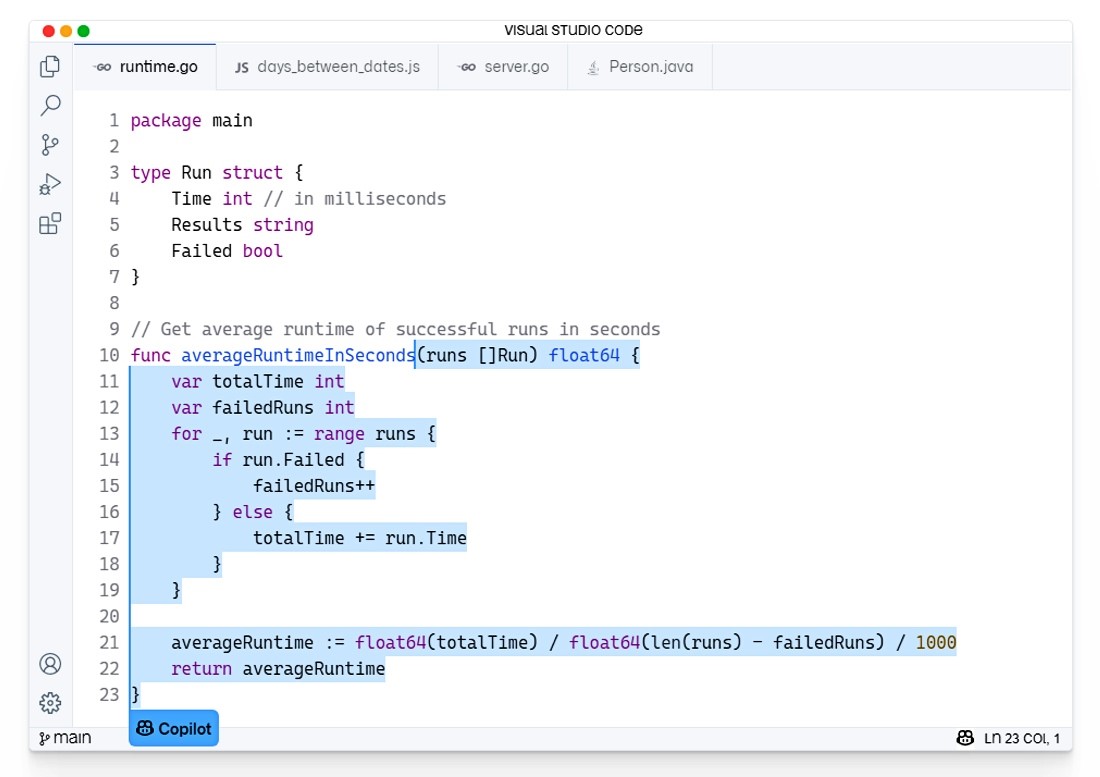This screenshot has height=777, width=1100.
Task: Click the 'Get average runtime' comment line
Action: pos(396,329)
